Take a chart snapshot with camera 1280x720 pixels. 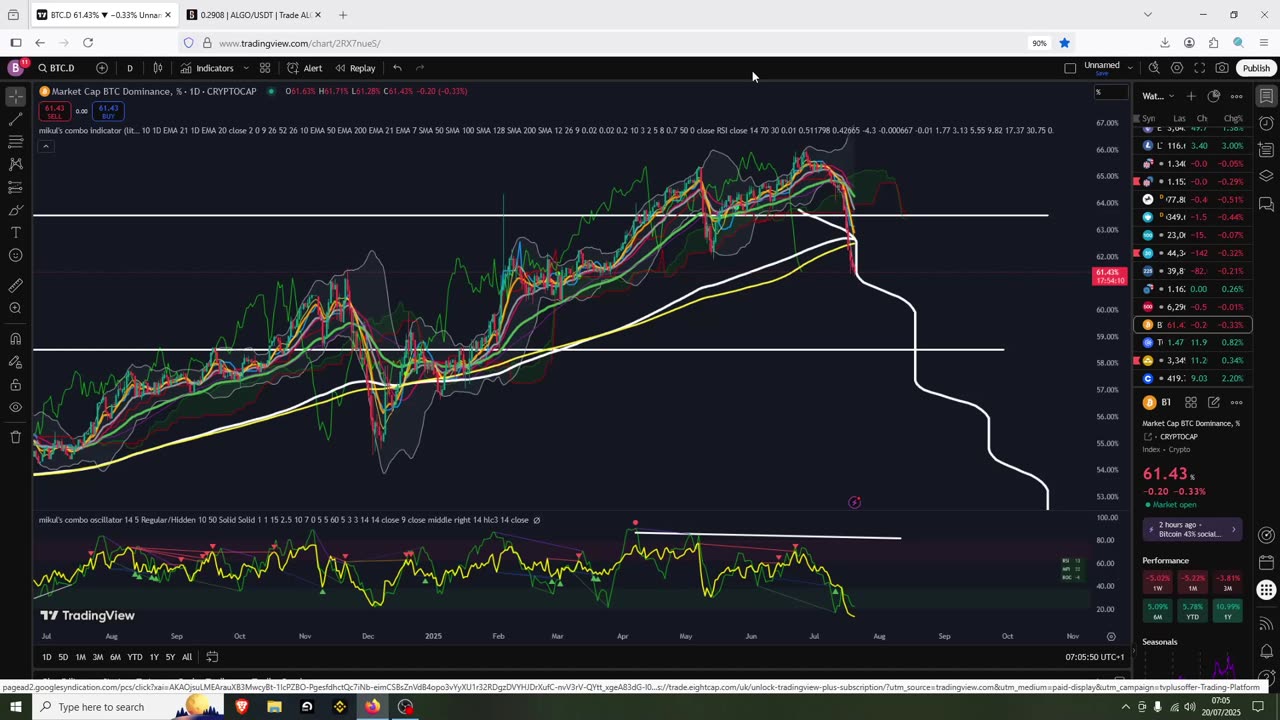tap(1222, 68)
